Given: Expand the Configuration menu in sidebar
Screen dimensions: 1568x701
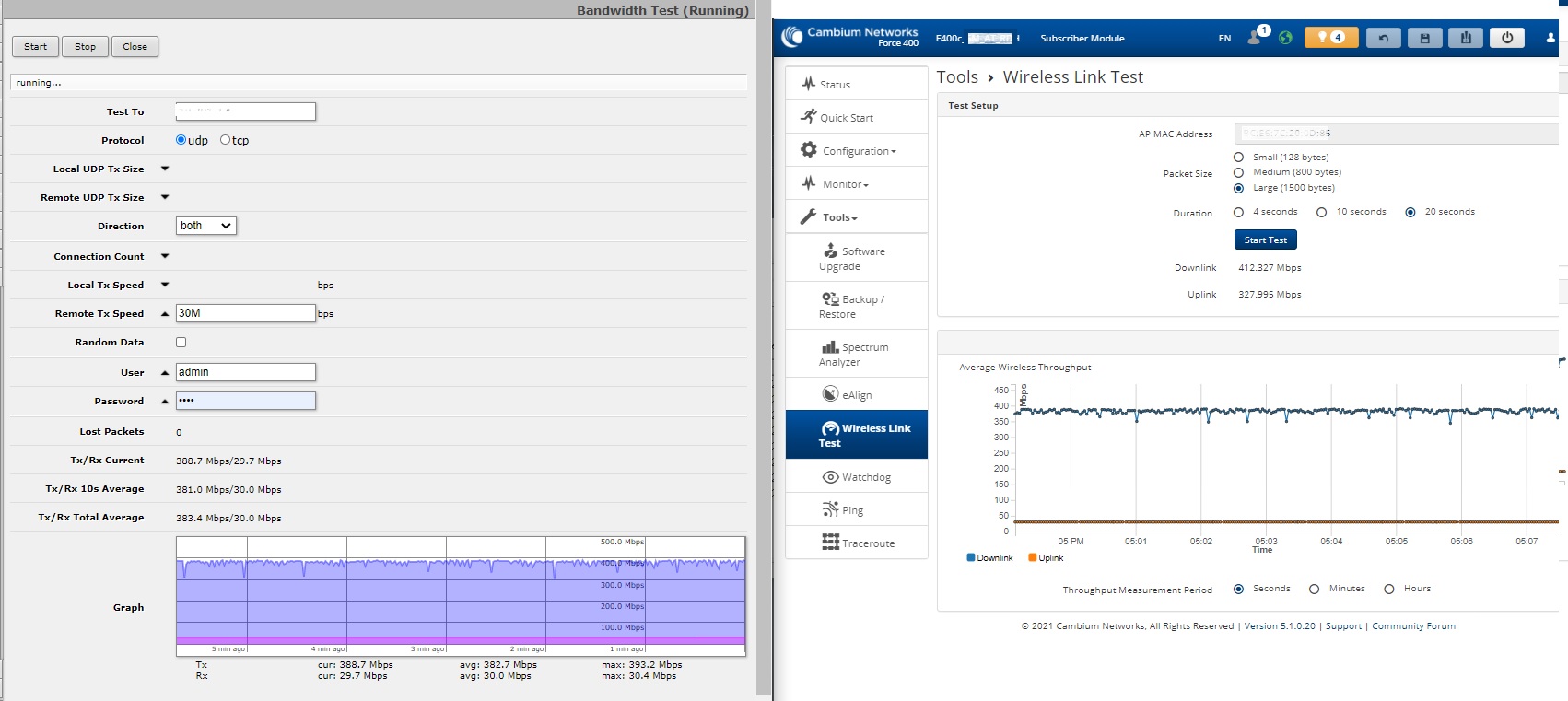Looking at the screenshot, I should 856,151.
